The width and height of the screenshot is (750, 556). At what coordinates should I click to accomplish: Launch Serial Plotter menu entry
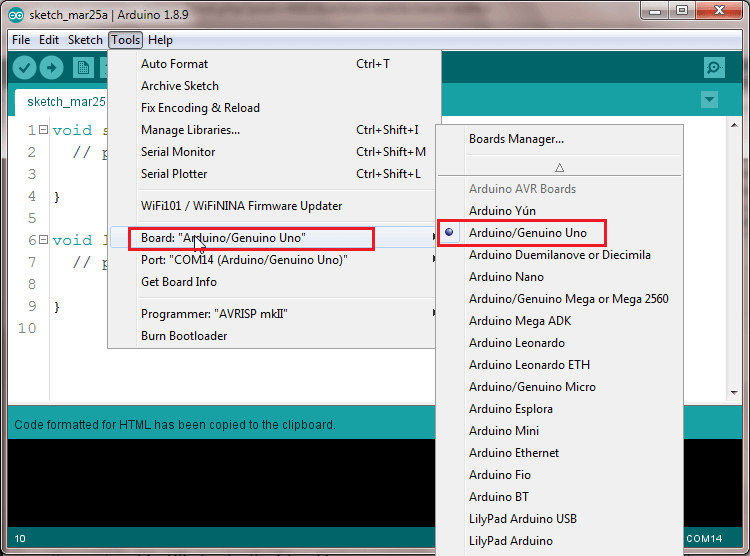point(274,174)
